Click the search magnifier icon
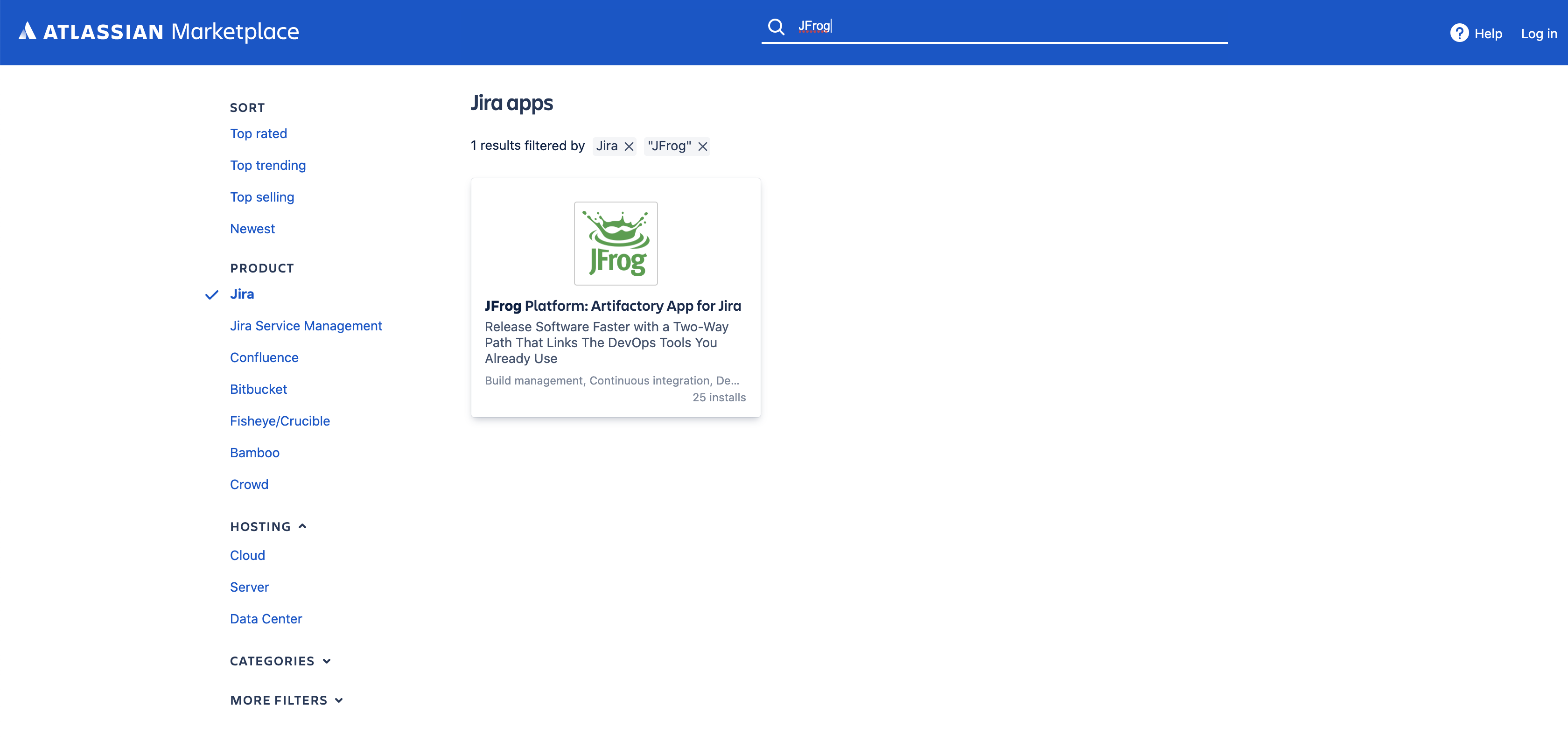The image size is (1568, 741). point(776,27)
